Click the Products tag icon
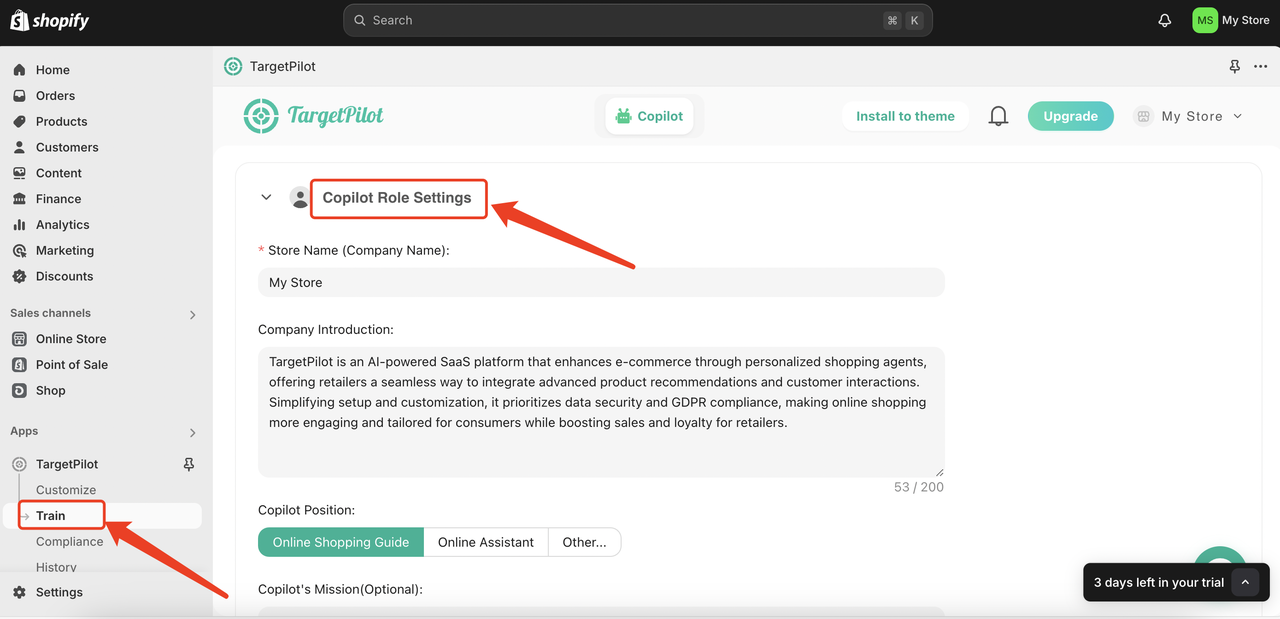 19,122
